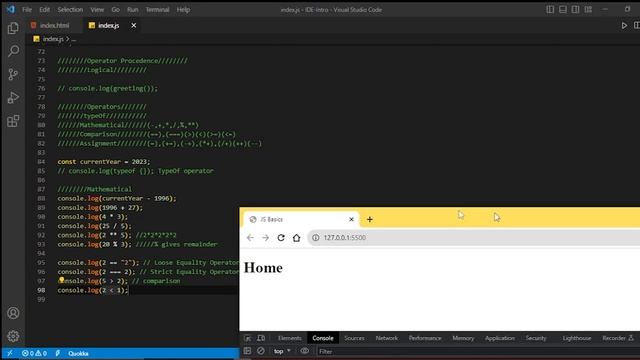640x360 pixels.
Task: Open the Go menu
Action: [x=116, y=9]
